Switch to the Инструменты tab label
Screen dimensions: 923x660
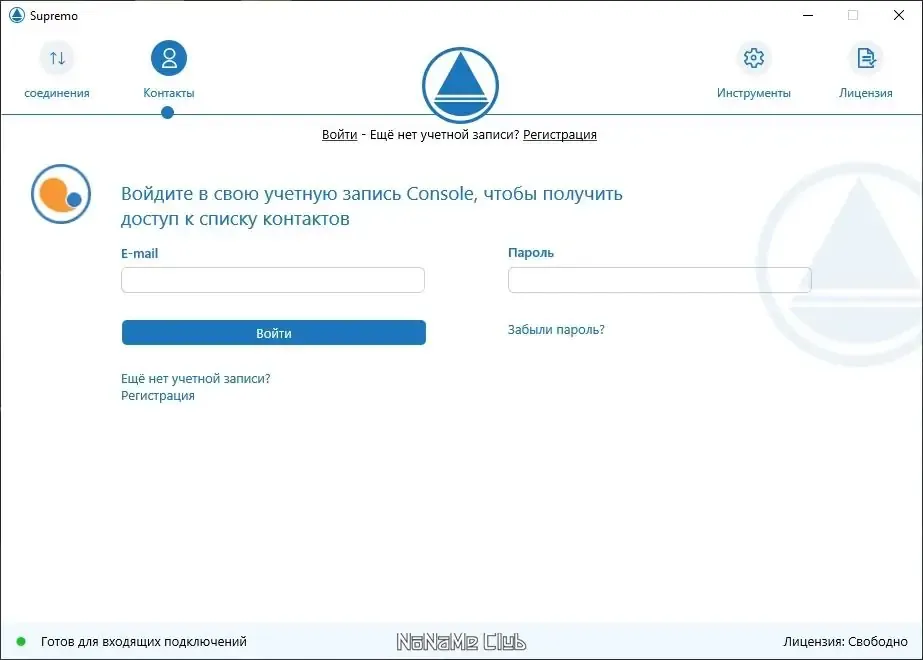pyautogui.click(x=753, y=93)
